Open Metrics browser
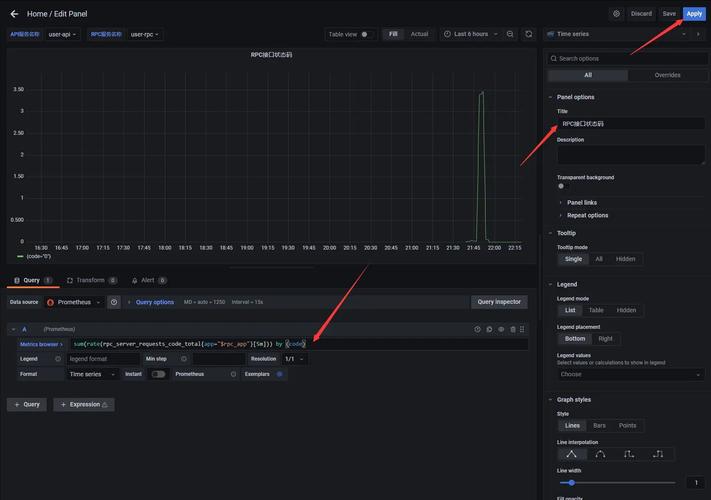711x500 pixels. (41, 344)
